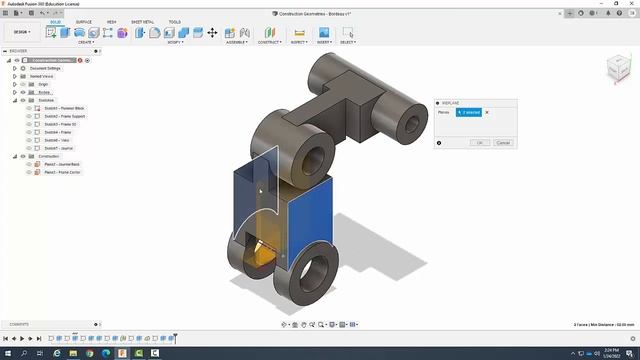Open the ViewCube in top right
640x360 pixels.
pyautogui.click(x=619, y=68)
